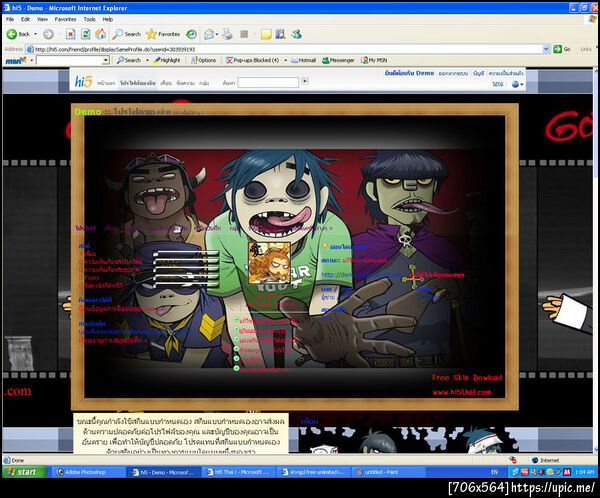Click www.hi5thai.com link in skin

pyautogui.click(x=462, y=392)
